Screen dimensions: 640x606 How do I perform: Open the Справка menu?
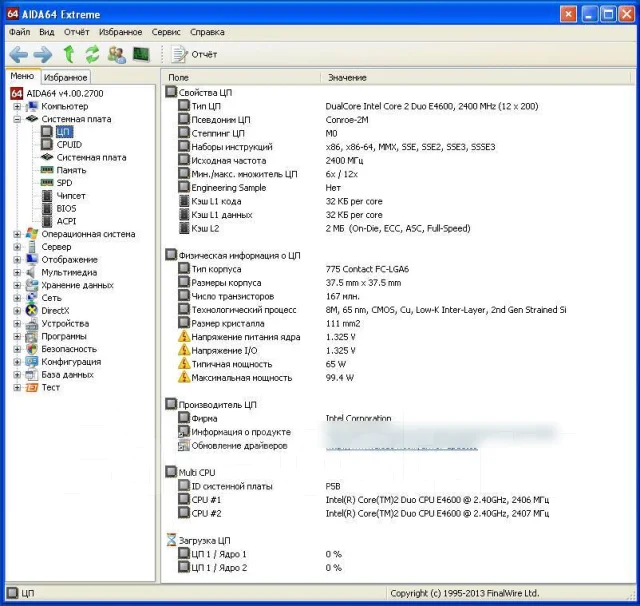click(x=207, y=32)
